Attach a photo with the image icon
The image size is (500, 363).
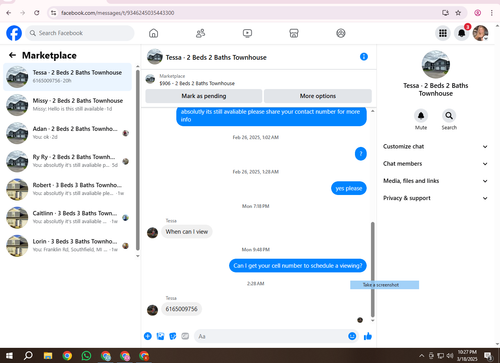point(160,336)
